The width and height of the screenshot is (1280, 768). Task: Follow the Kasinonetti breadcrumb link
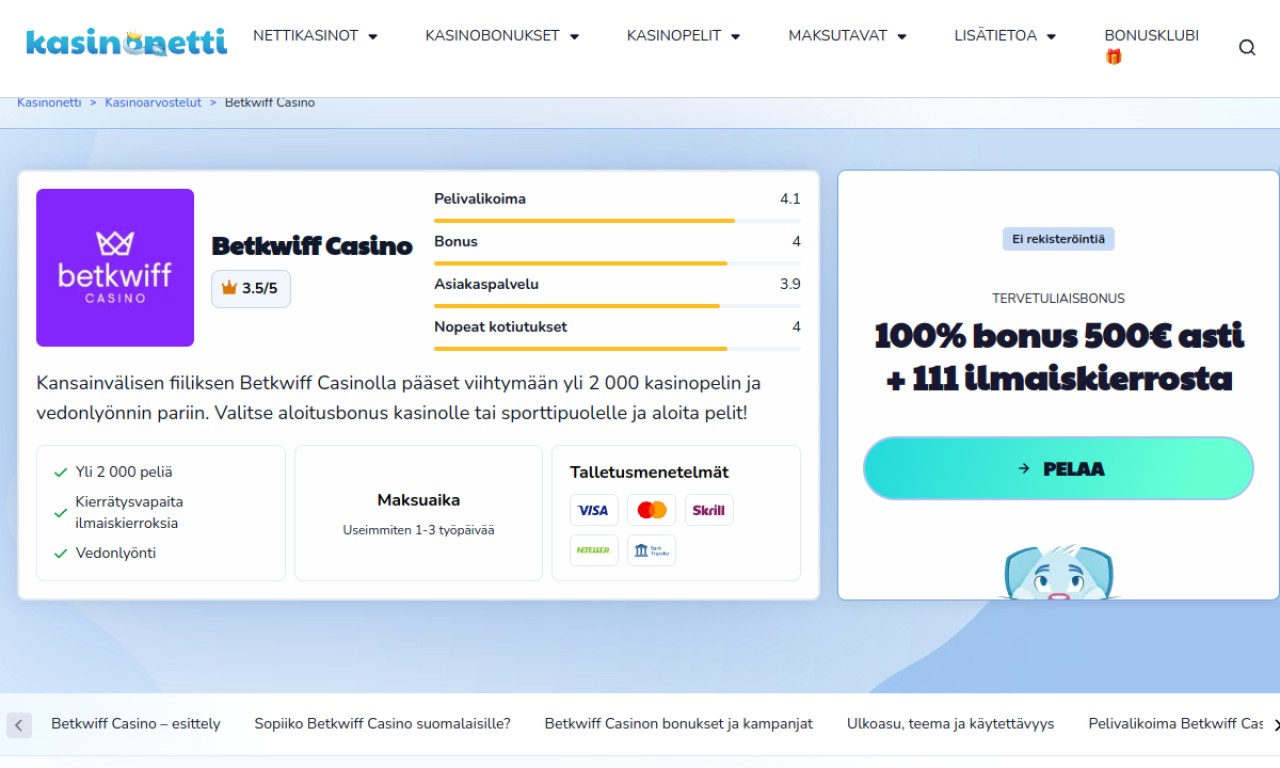click(x=49, y=102)
